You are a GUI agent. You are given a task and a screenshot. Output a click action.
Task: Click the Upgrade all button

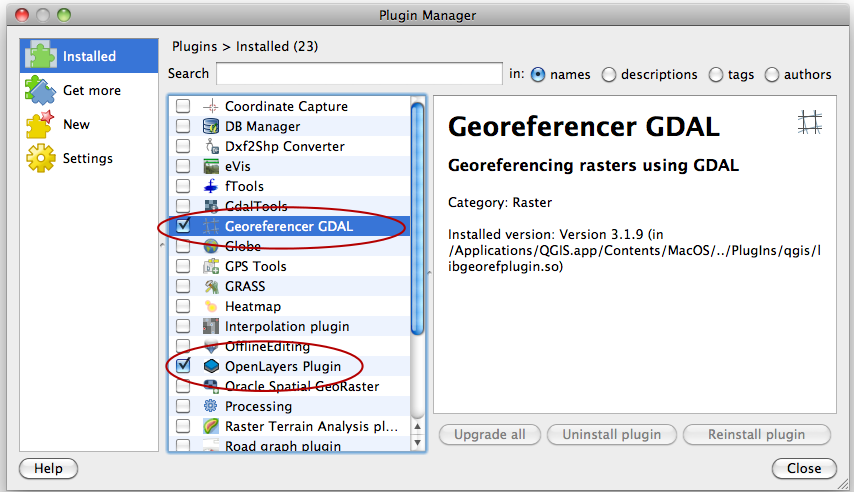pos(490,434)
